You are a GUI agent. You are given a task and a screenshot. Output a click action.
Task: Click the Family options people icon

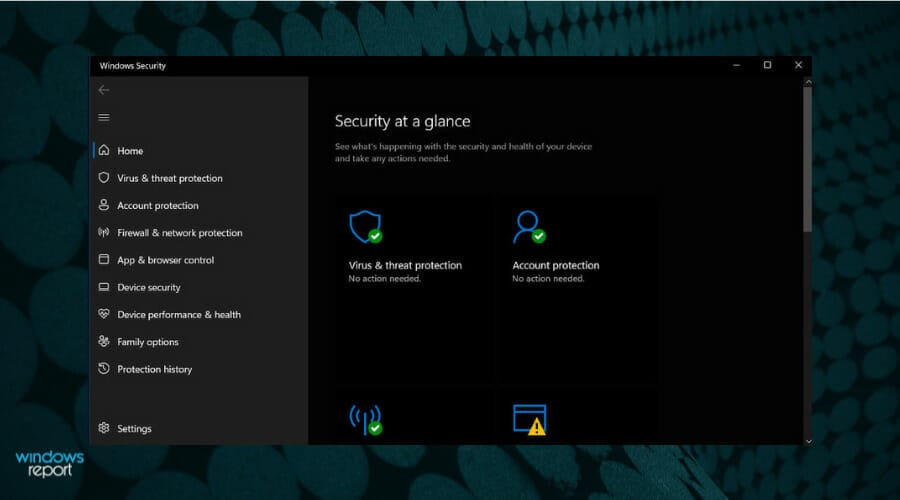pos(104,342)
